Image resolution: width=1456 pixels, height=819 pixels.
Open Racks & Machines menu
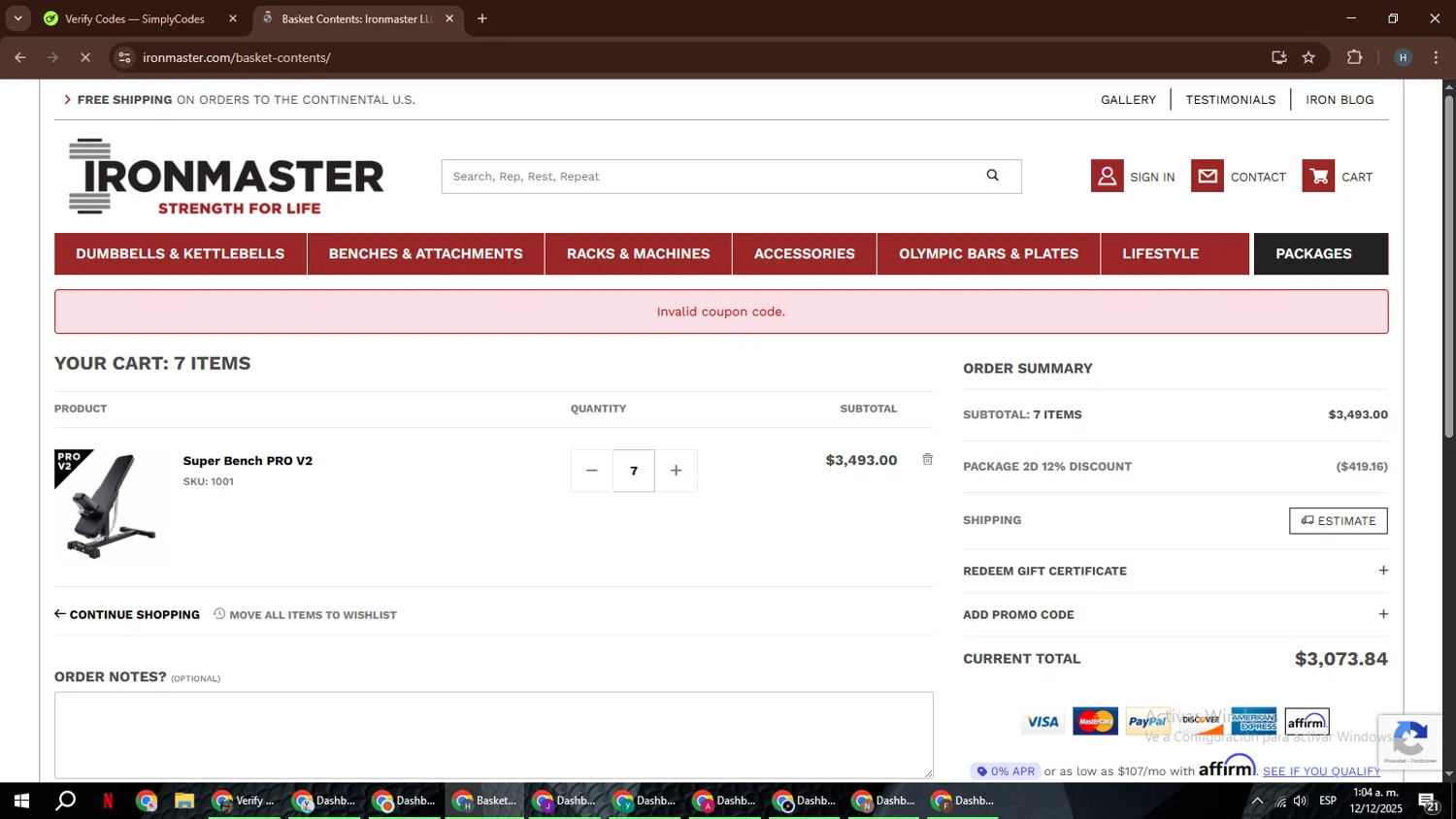click(638, 254)
